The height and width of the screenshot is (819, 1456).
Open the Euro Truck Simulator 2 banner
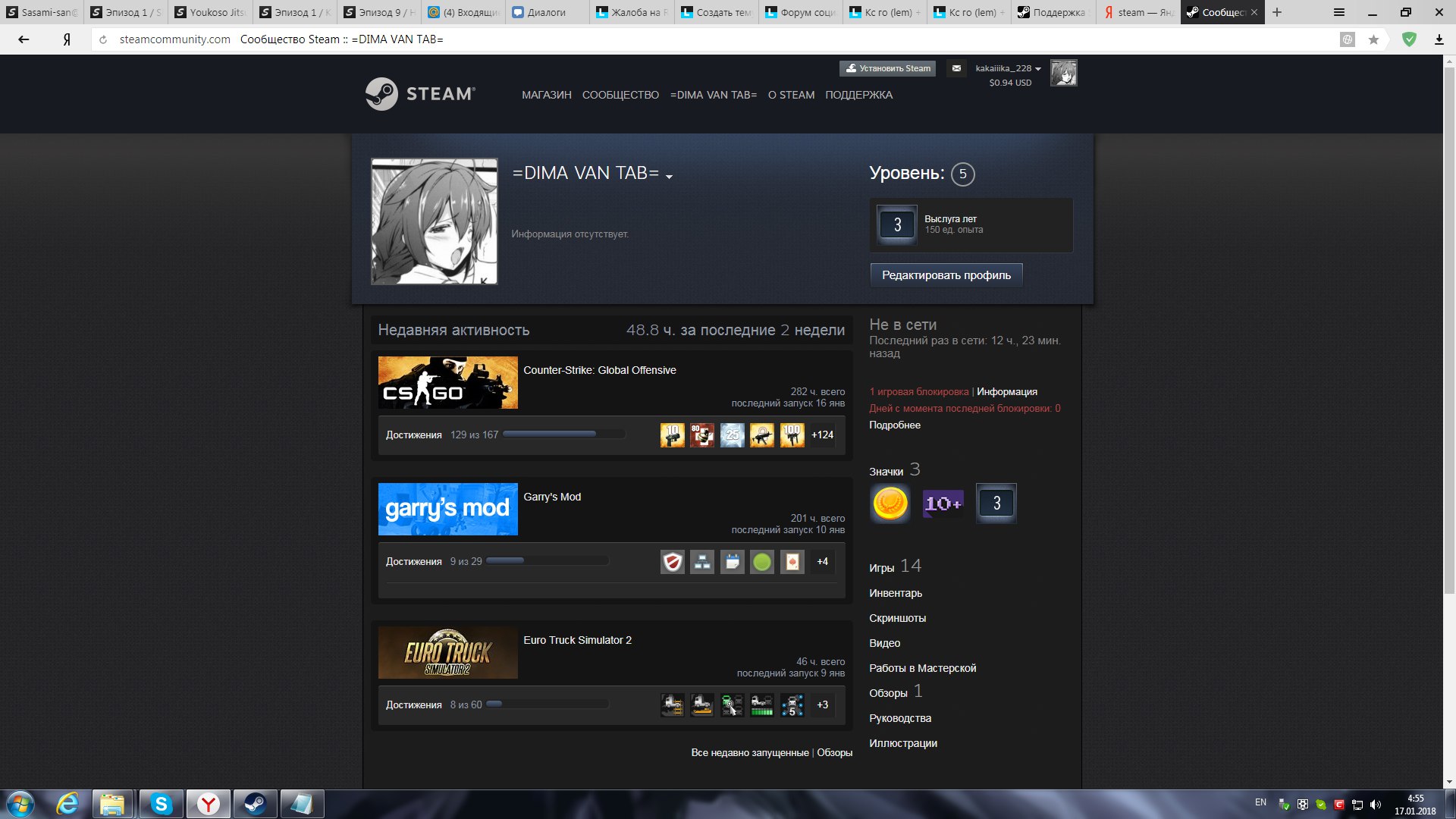pyautogui.click(x=447, y=652)
